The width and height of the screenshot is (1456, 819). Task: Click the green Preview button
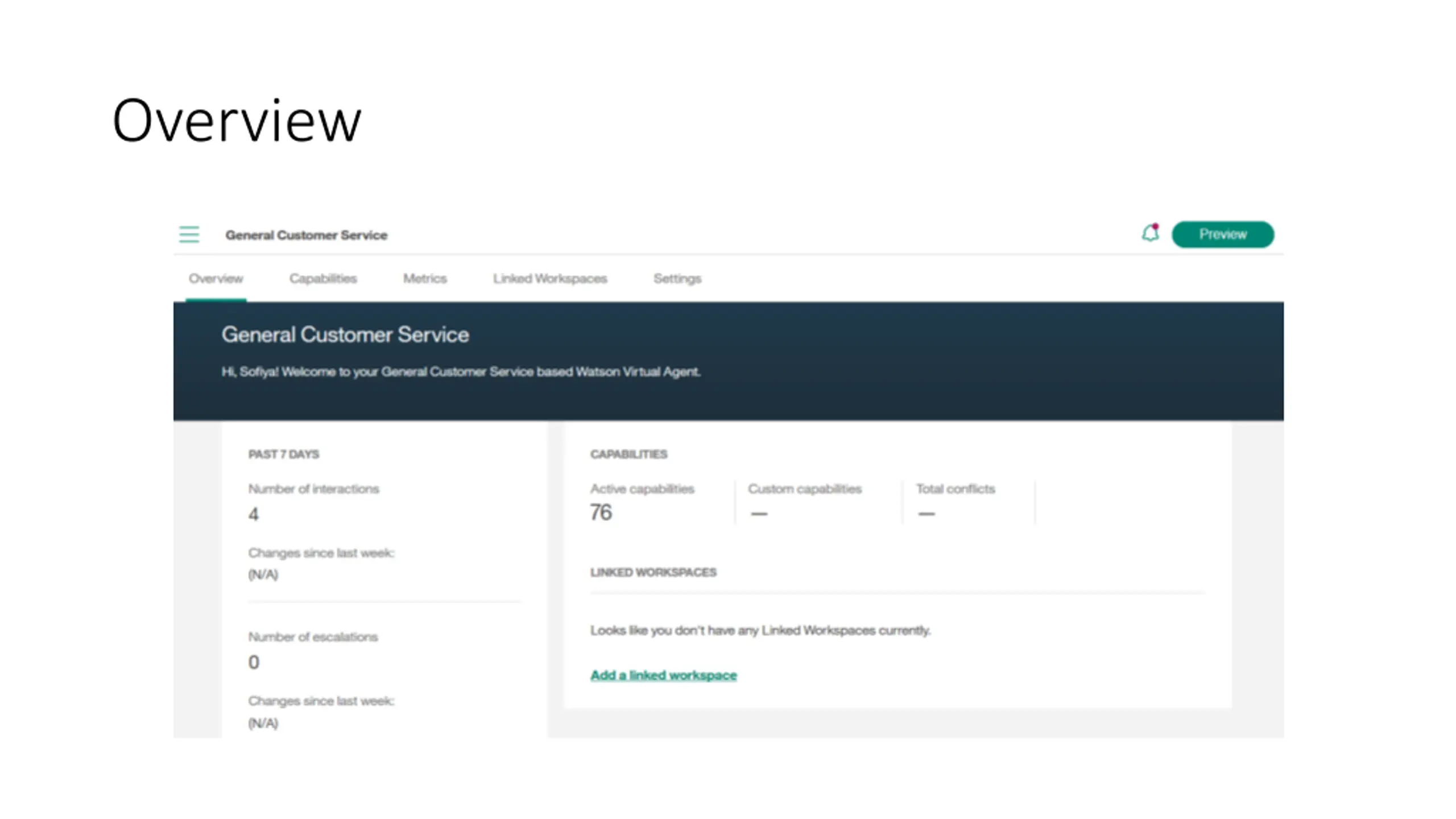point(1223,234)
